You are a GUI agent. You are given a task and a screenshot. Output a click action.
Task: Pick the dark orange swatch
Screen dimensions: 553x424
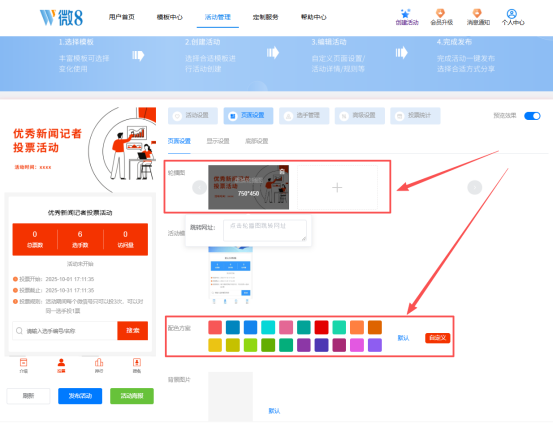pyautogui.click(x=375, y=327)
